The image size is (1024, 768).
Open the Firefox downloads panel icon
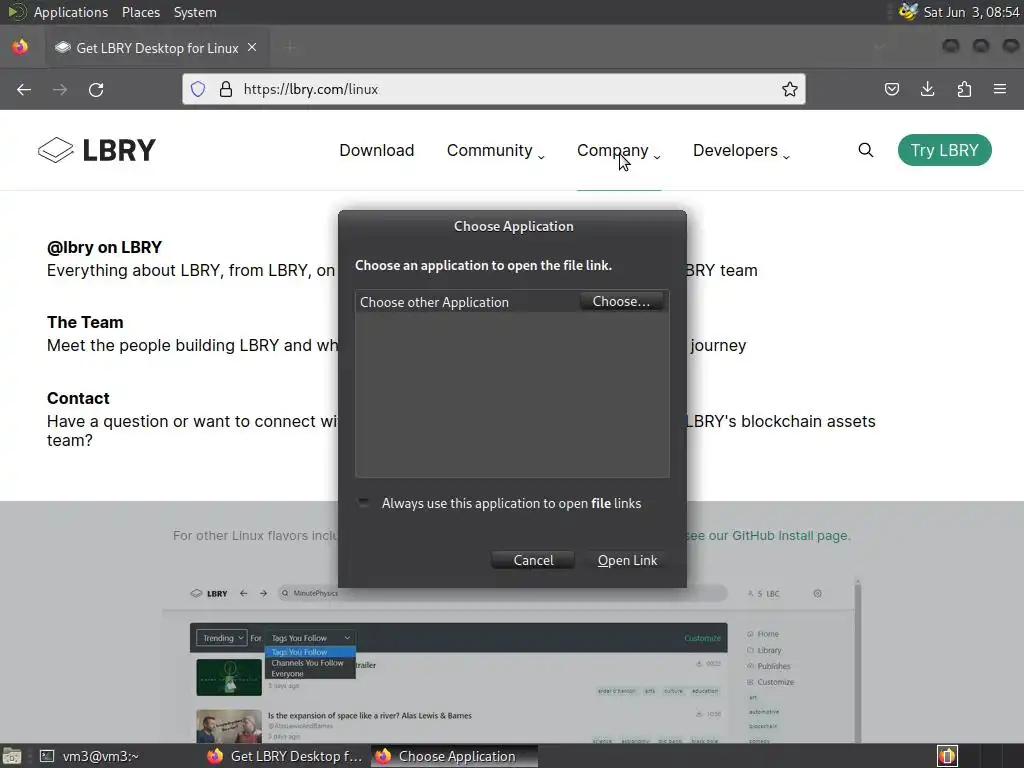click(927, 89)
